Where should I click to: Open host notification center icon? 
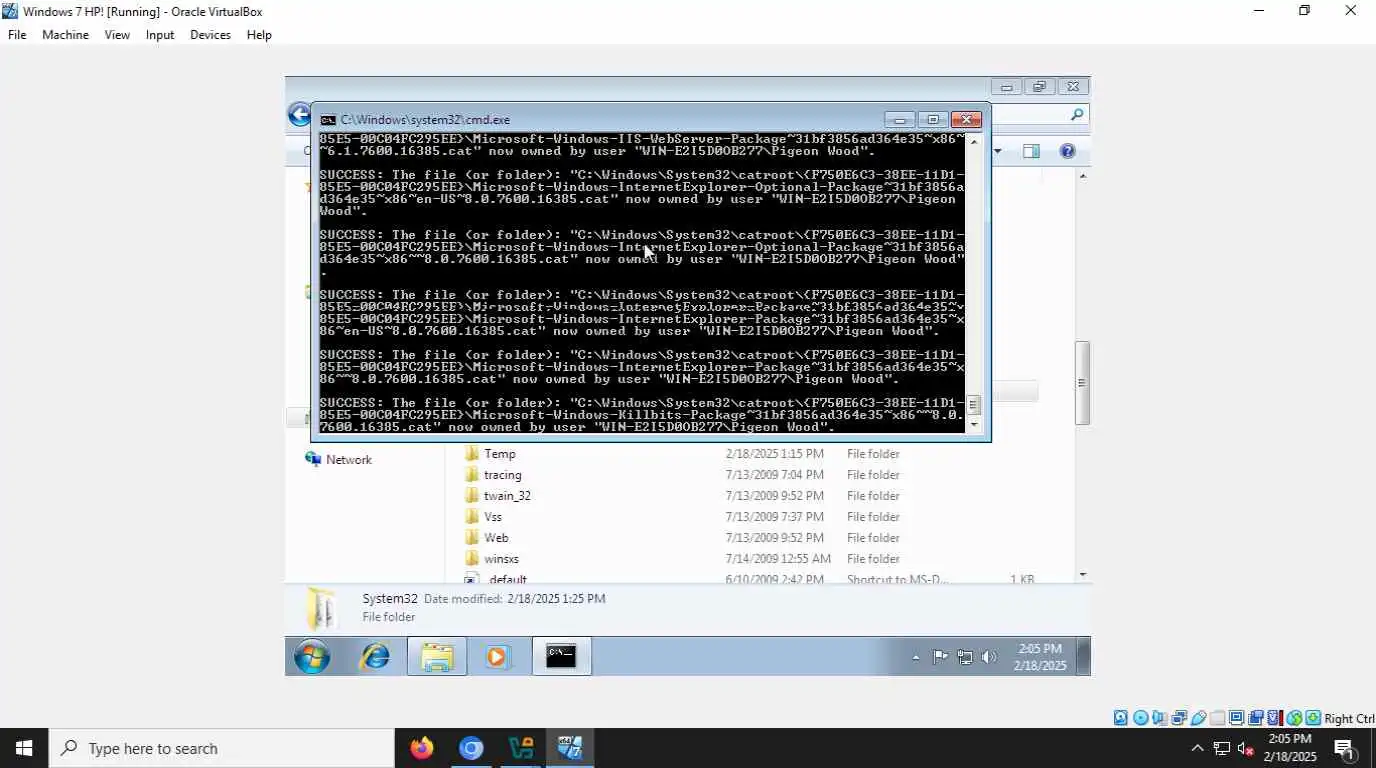pos(1344,748)
